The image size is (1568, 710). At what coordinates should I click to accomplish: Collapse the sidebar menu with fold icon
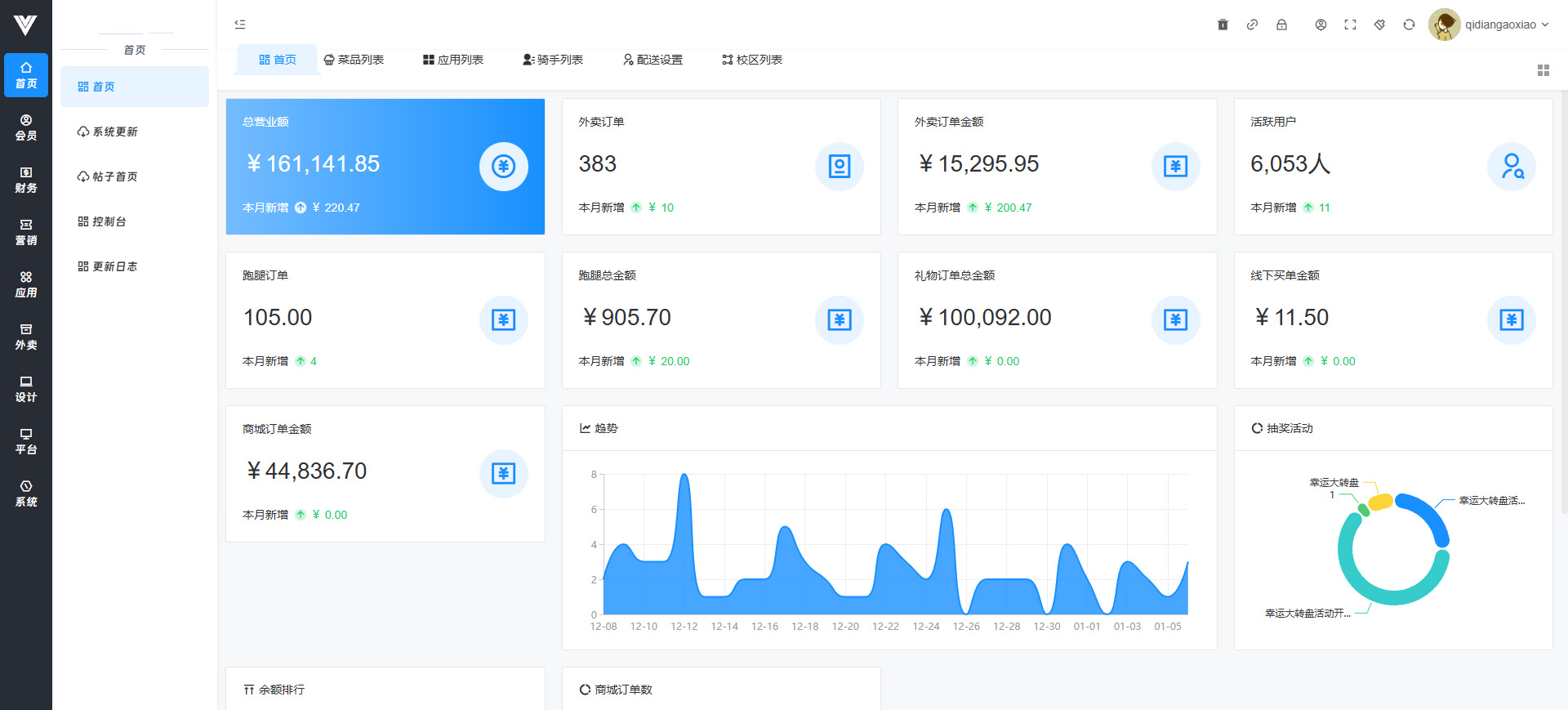click(240, 25)
